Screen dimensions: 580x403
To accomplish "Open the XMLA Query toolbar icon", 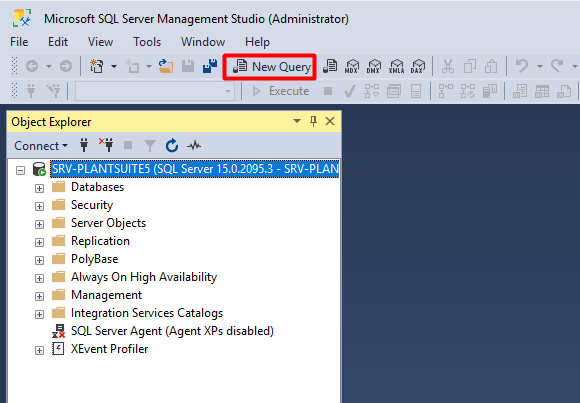I will (x=396, y=67).
